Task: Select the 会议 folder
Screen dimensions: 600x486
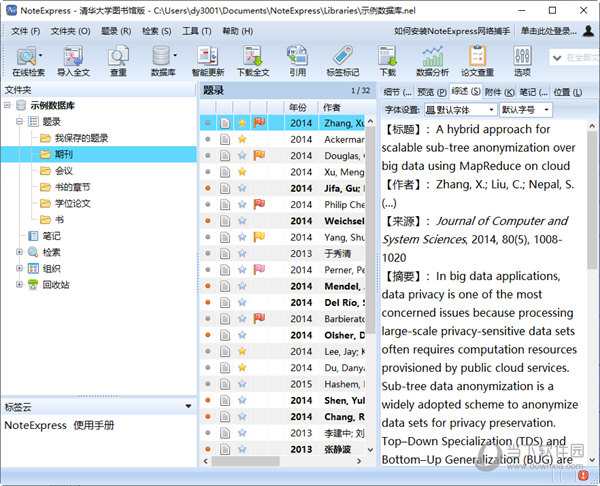Action: pyautogui.click(x=64, y=171)
